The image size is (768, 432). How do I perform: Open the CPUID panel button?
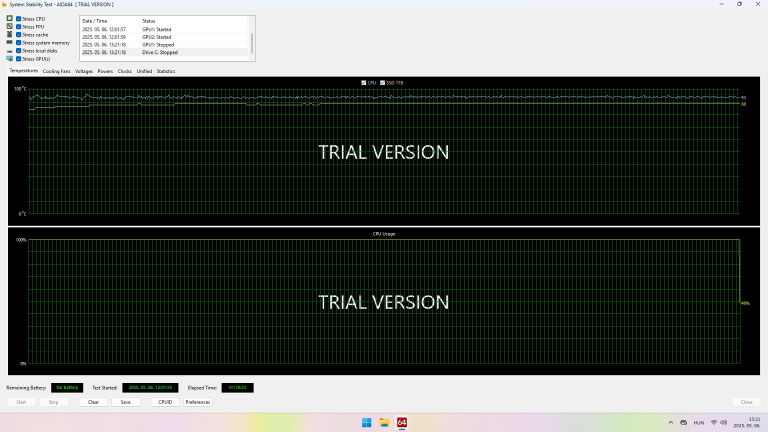point(165,402)
